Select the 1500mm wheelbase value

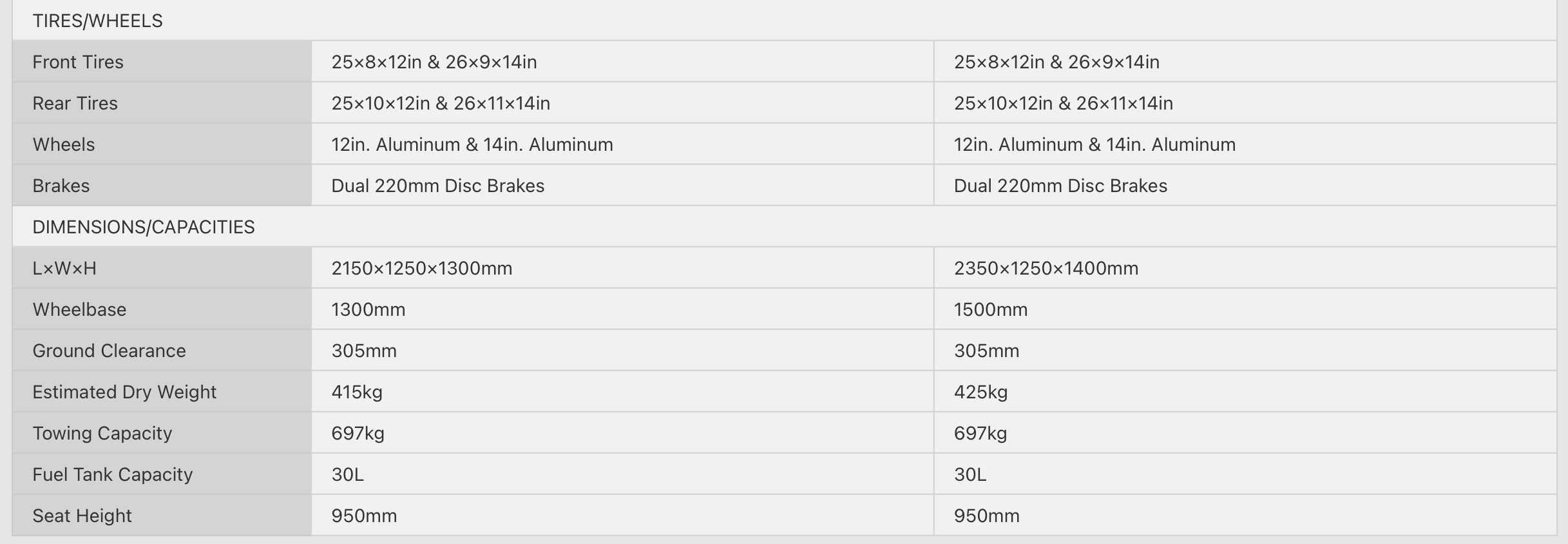click(991, 309)
